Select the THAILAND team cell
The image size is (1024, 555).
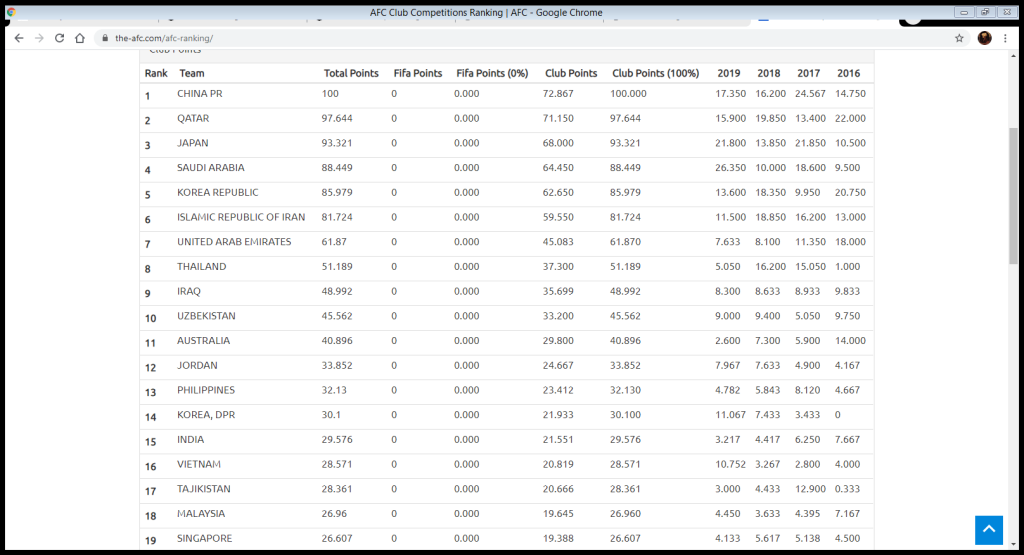(x=202, y=266)
